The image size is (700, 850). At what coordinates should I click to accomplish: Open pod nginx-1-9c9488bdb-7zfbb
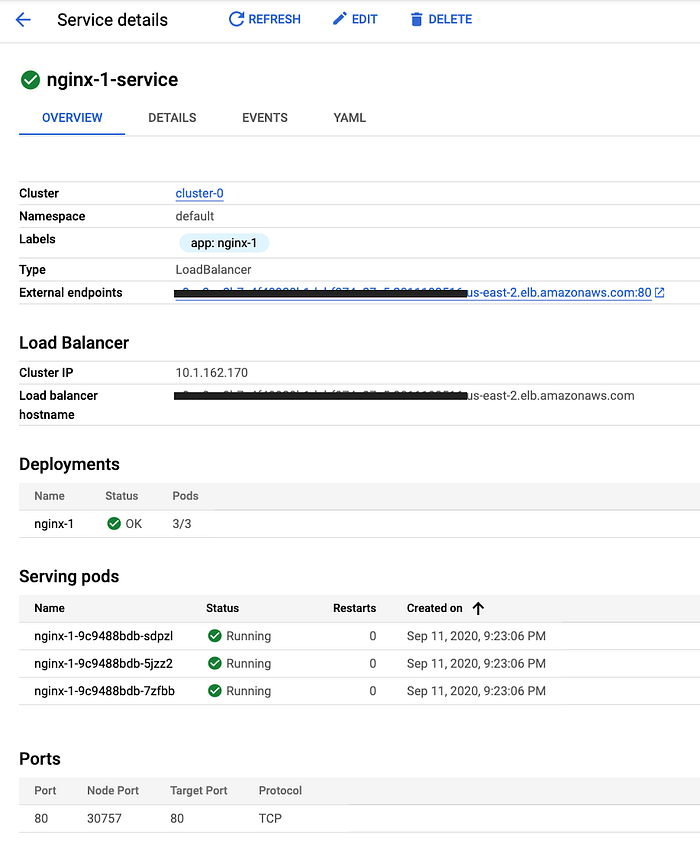click(x=105, y=691)
